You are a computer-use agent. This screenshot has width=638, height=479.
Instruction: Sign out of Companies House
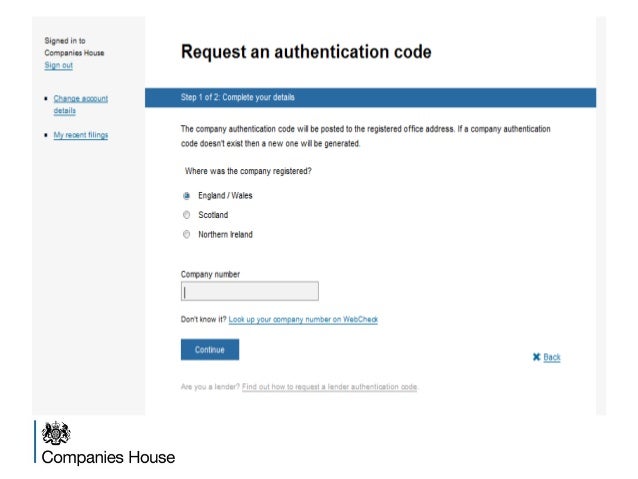click(59, 65)
